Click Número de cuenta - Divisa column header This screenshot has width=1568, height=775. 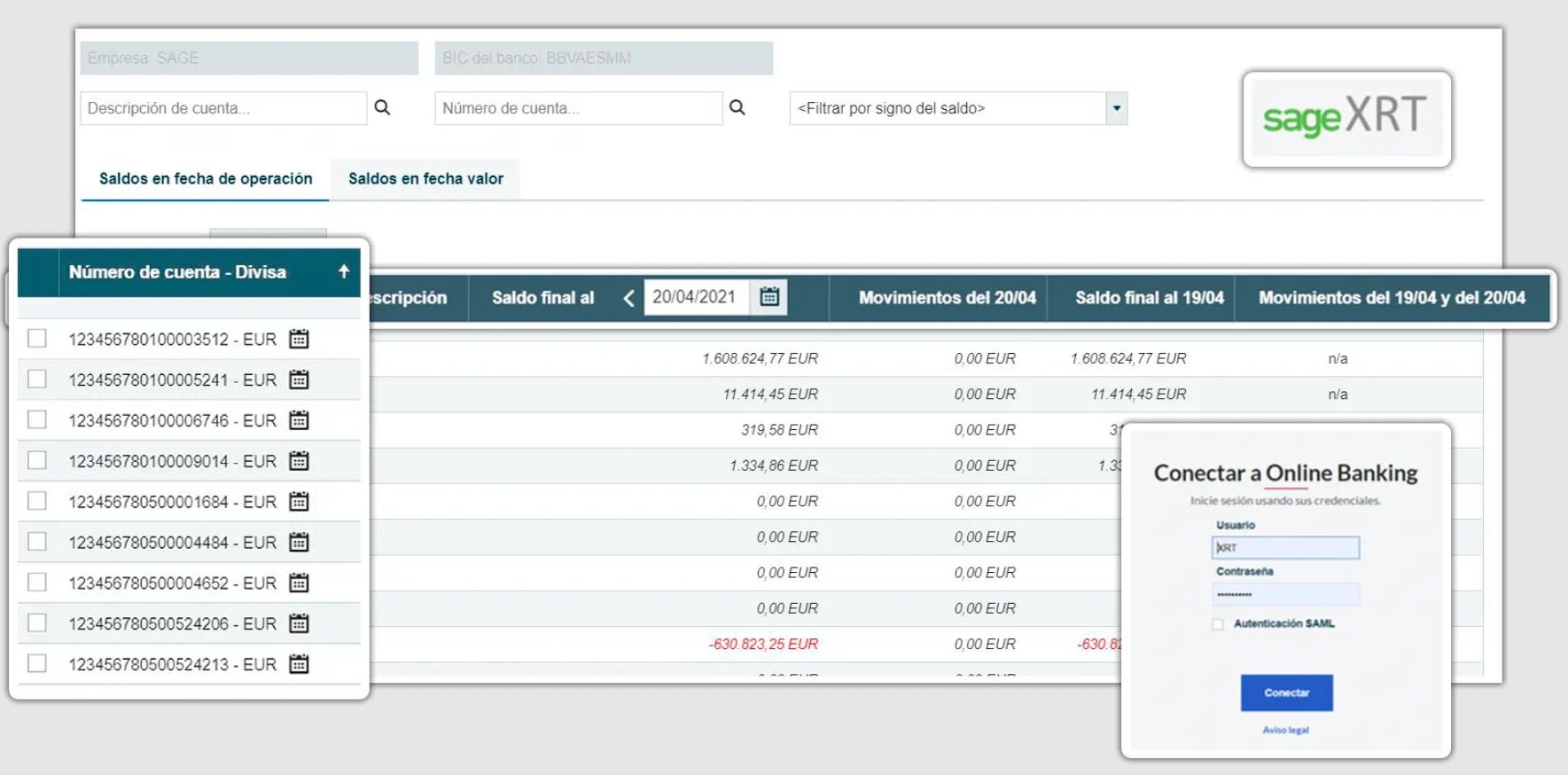177,272
